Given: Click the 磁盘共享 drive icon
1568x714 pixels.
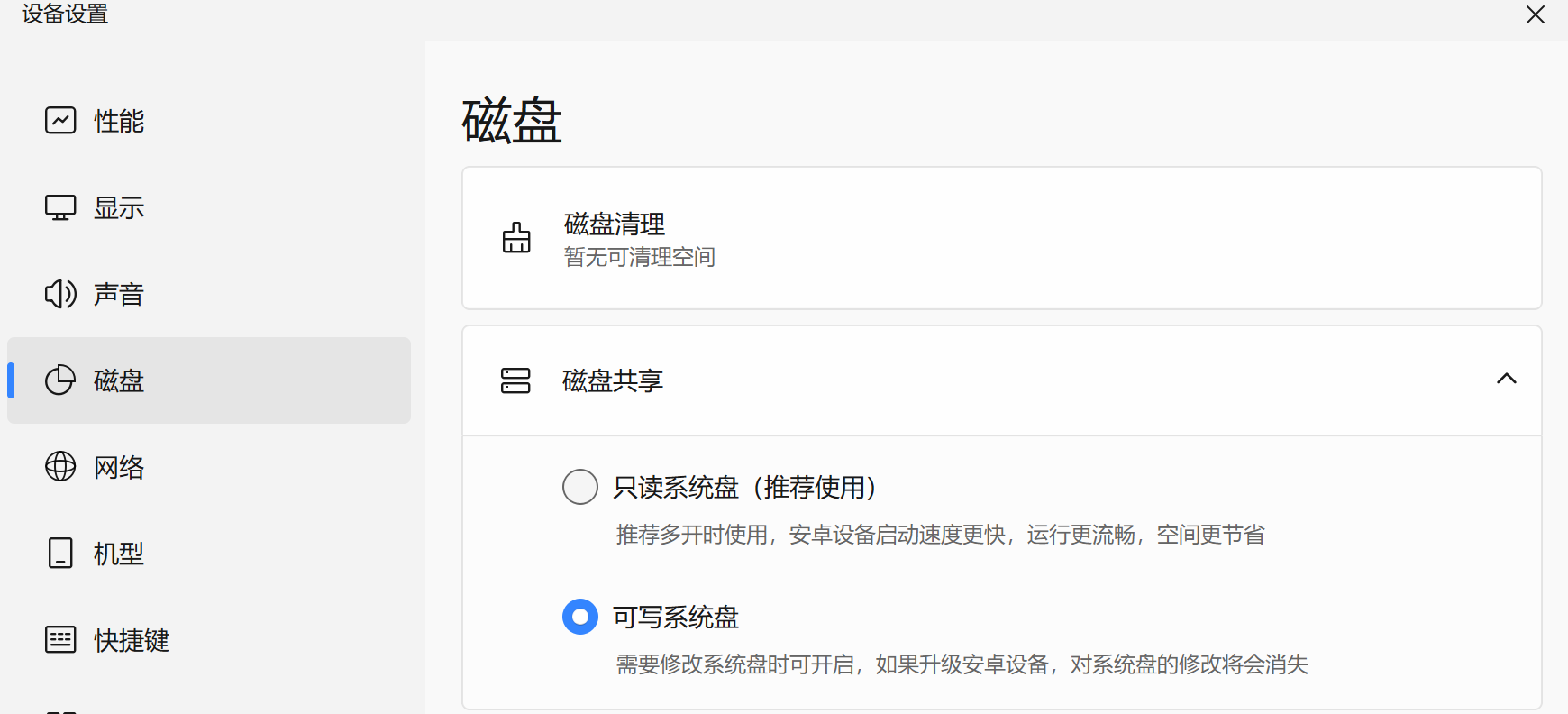Looking at the screenshot, I should pos(515,380).
